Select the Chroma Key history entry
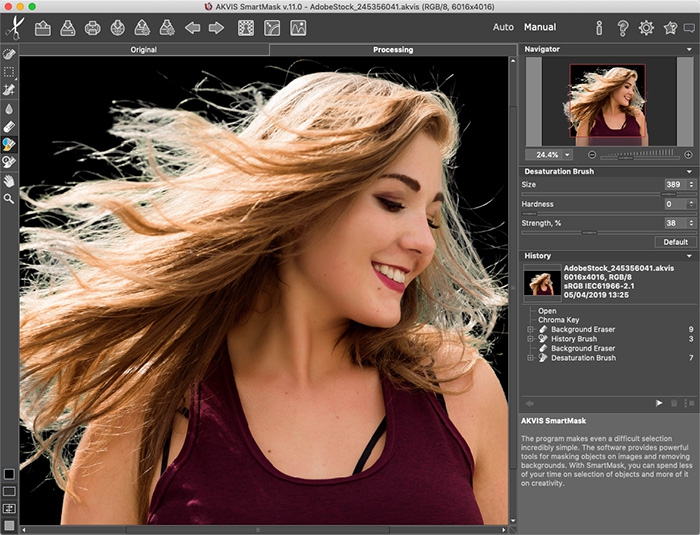 (558, 320)
